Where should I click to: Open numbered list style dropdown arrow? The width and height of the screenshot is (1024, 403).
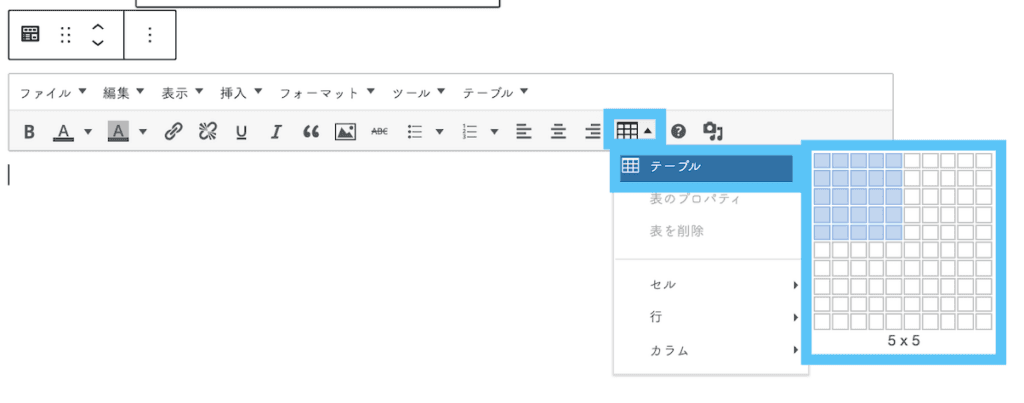pos(494,132)
